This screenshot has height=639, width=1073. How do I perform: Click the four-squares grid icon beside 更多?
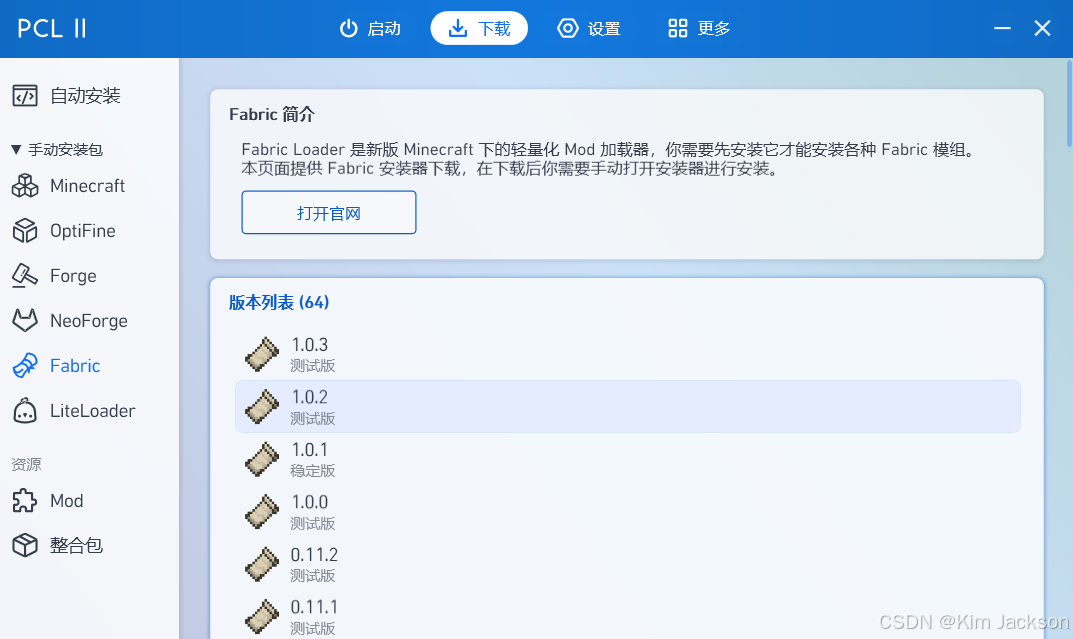coord(677,28)
